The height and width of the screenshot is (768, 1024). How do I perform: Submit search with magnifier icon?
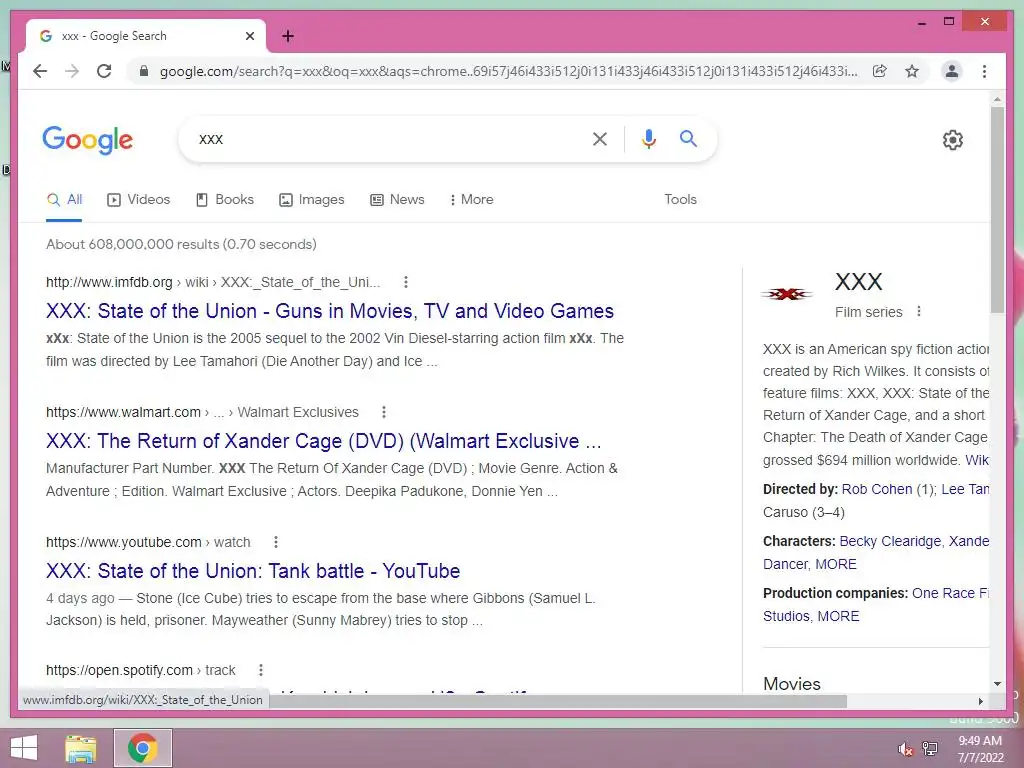688,138
